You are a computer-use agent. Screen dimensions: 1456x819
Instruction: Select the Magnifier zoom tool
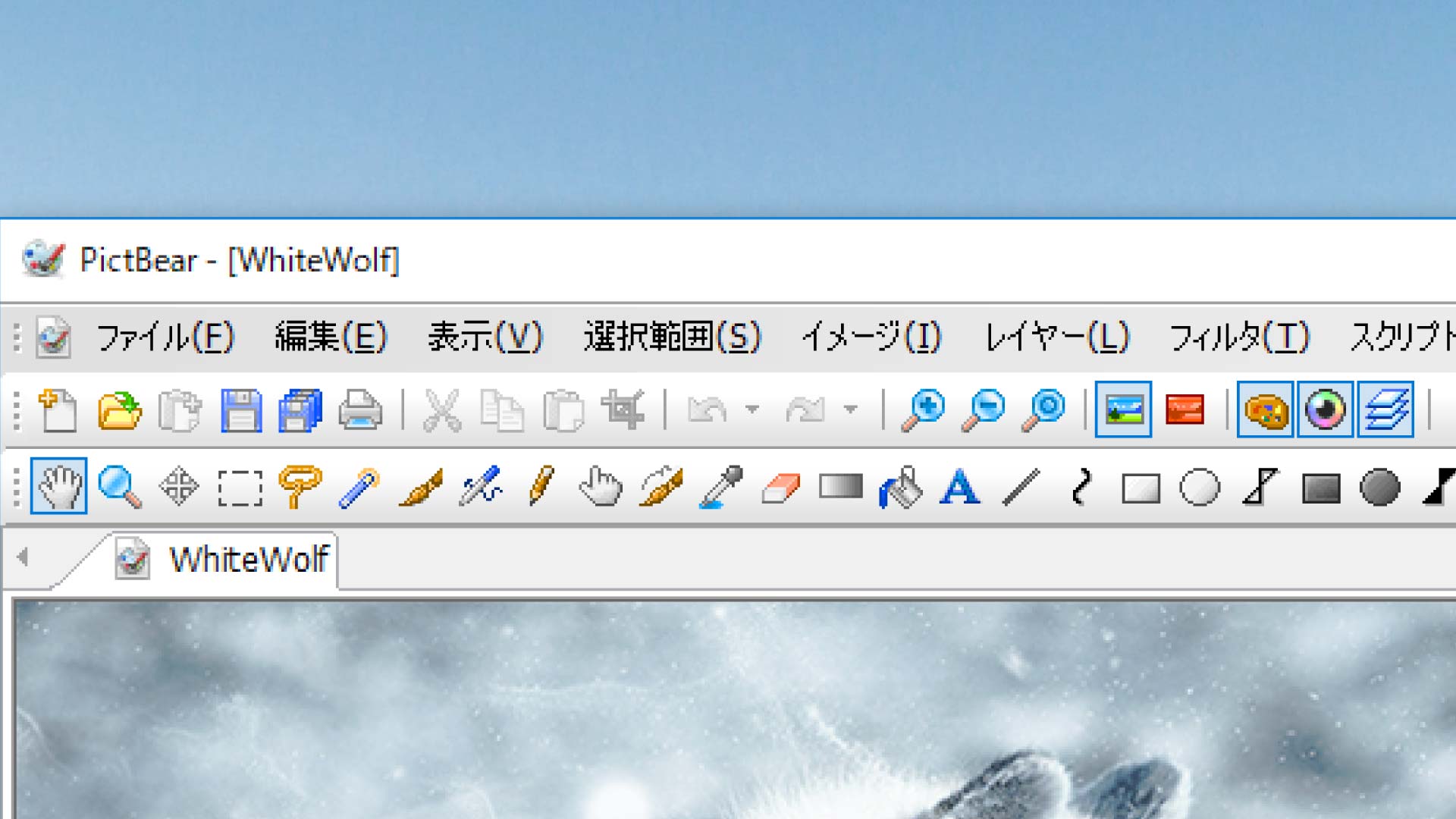[119, 486]
